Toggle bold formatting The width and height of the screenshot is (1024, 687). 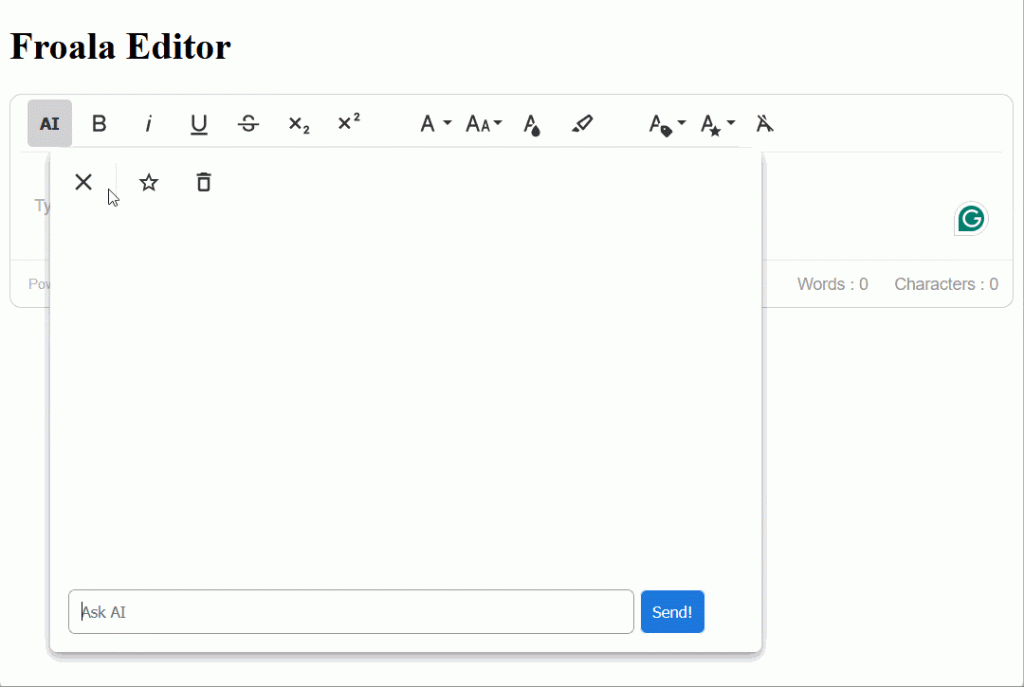click(x=99, y=123)
